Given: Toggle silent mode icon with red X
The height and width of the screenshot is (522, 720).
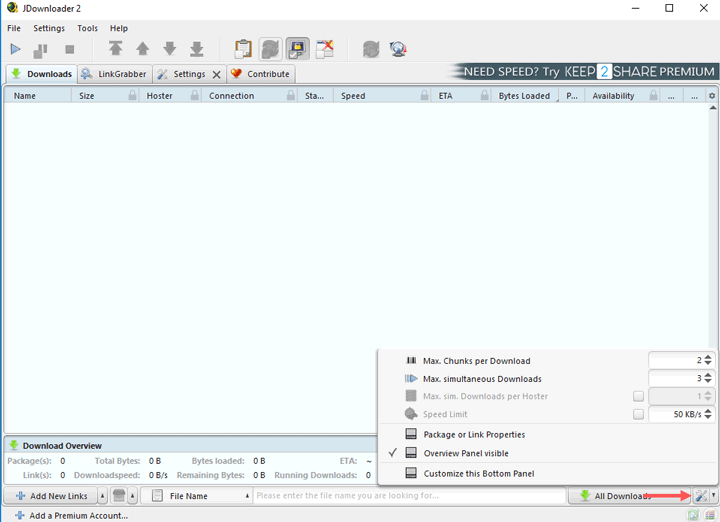Looking at the screenshot, I should point(325,49).
